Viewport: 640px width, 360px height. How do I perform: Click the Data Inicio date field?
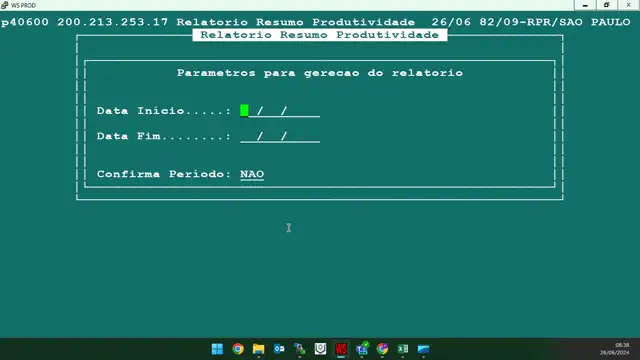click(280, 111)
